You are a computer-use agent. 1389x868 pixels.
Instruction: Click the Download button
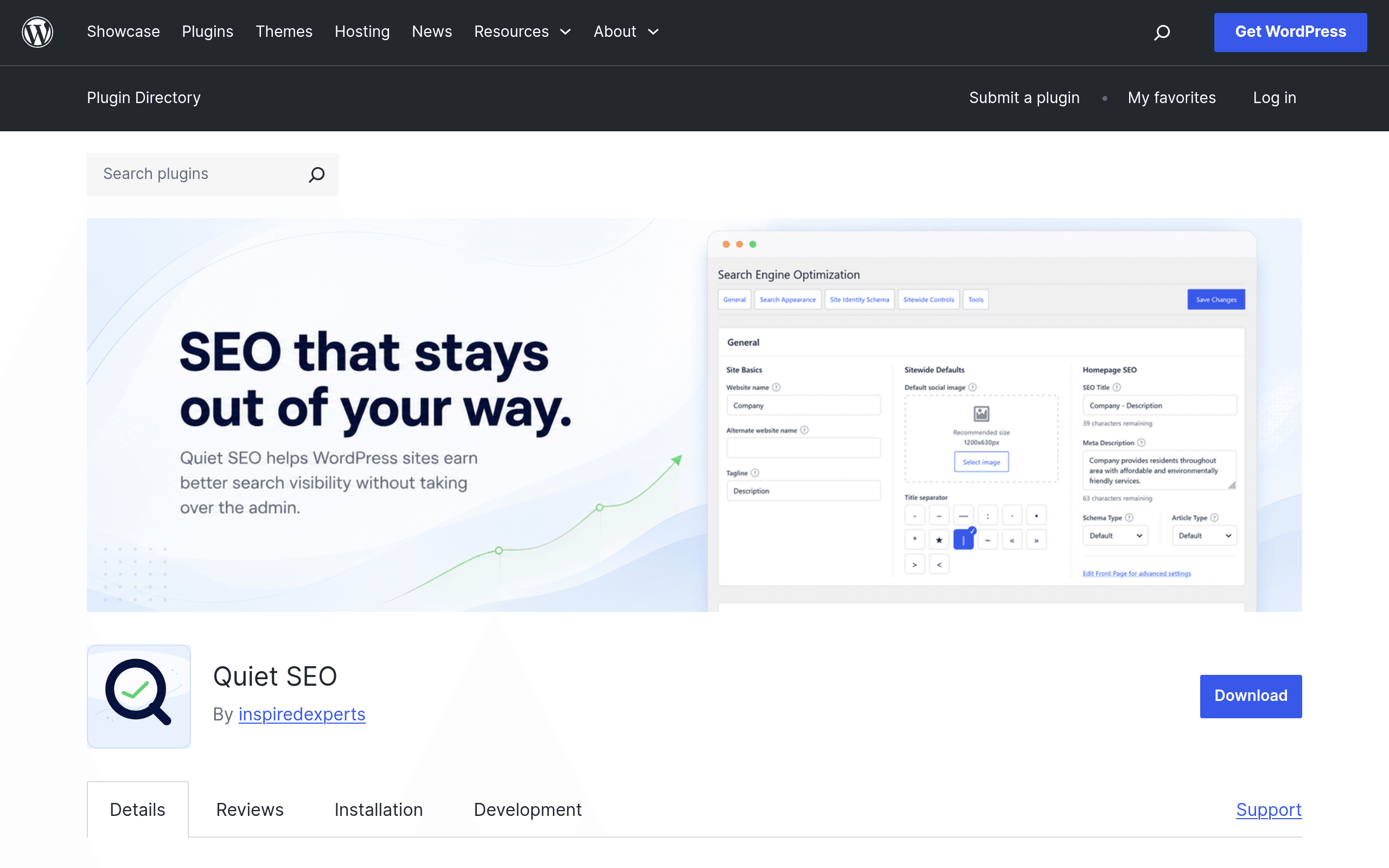pyautogui.click(x=1251, y=696)
